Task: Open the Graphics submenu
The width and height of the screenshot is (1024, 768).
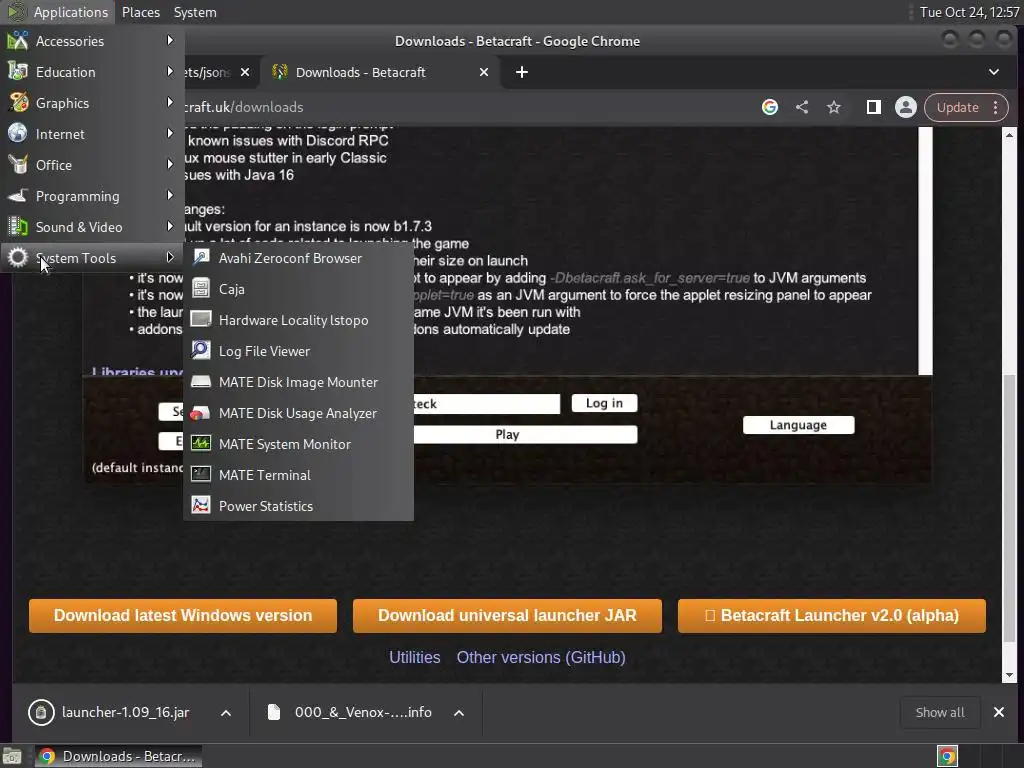Action: tap(92, 103)
